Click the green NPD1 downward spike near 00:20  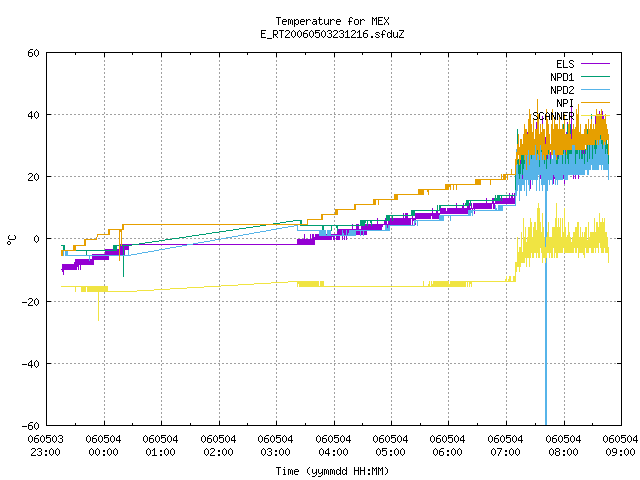click(x=123, y=263)
